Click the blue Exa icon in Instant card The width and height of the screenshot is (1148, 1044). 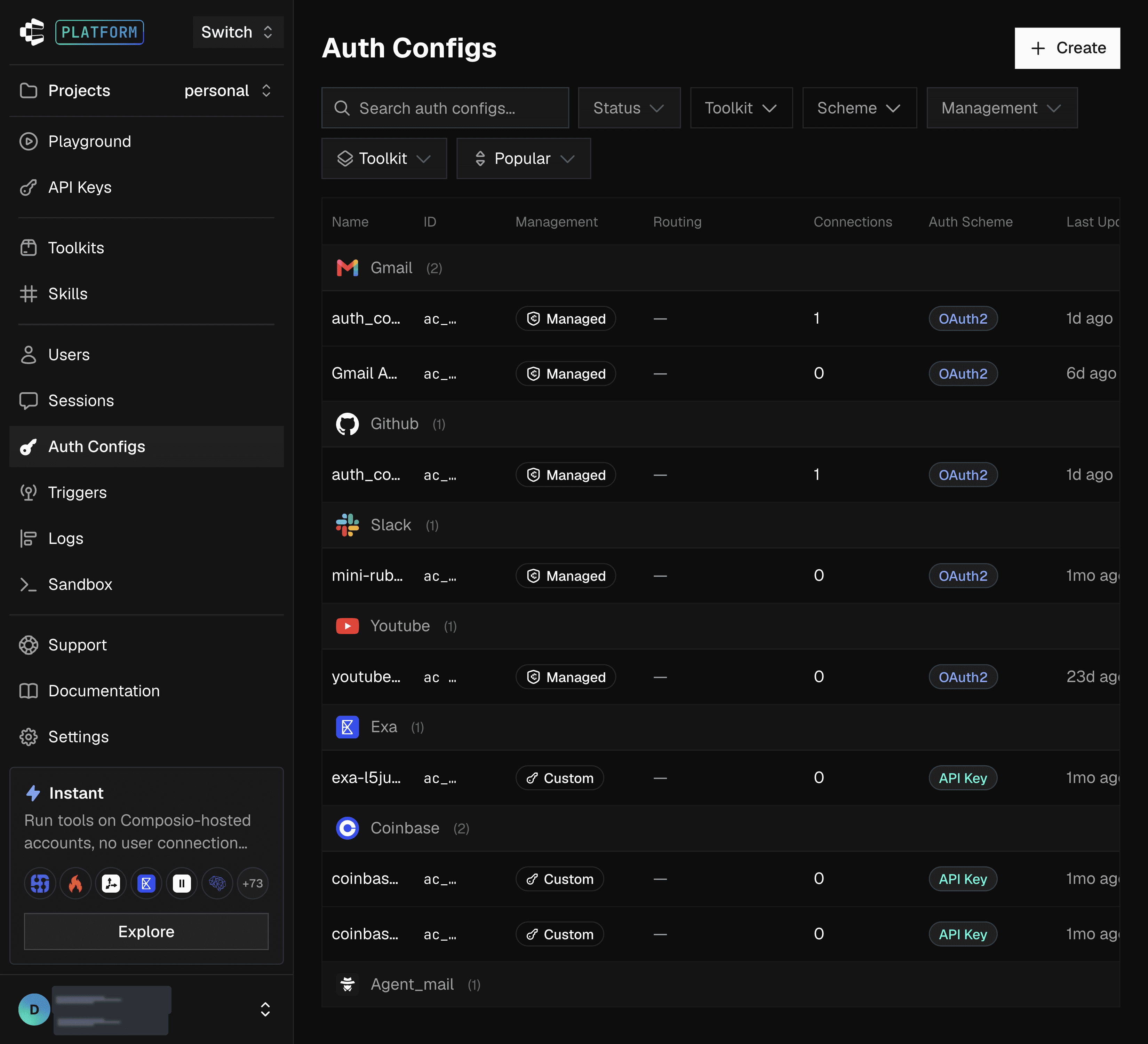(x=146, y=883)
